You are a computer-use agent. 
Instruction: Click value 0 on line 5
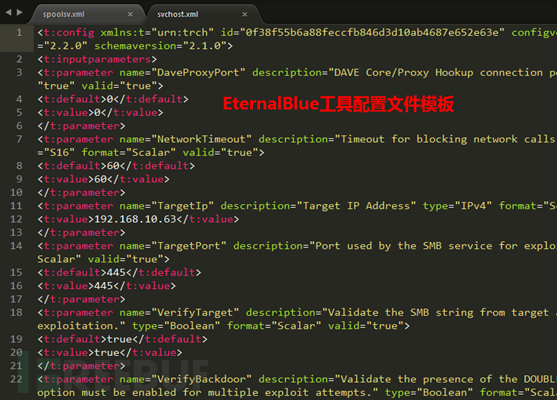(97, 113)
